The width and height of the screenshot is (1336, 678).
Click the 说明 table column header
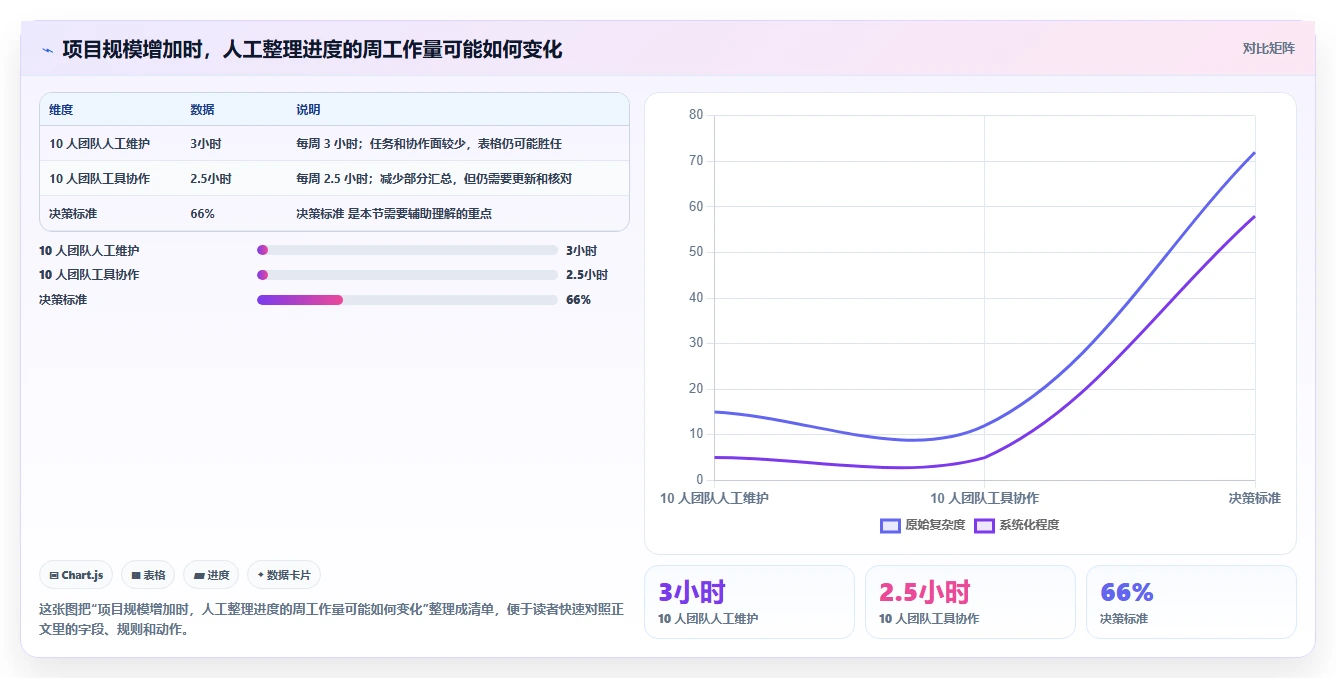click(x=308, y=110)
